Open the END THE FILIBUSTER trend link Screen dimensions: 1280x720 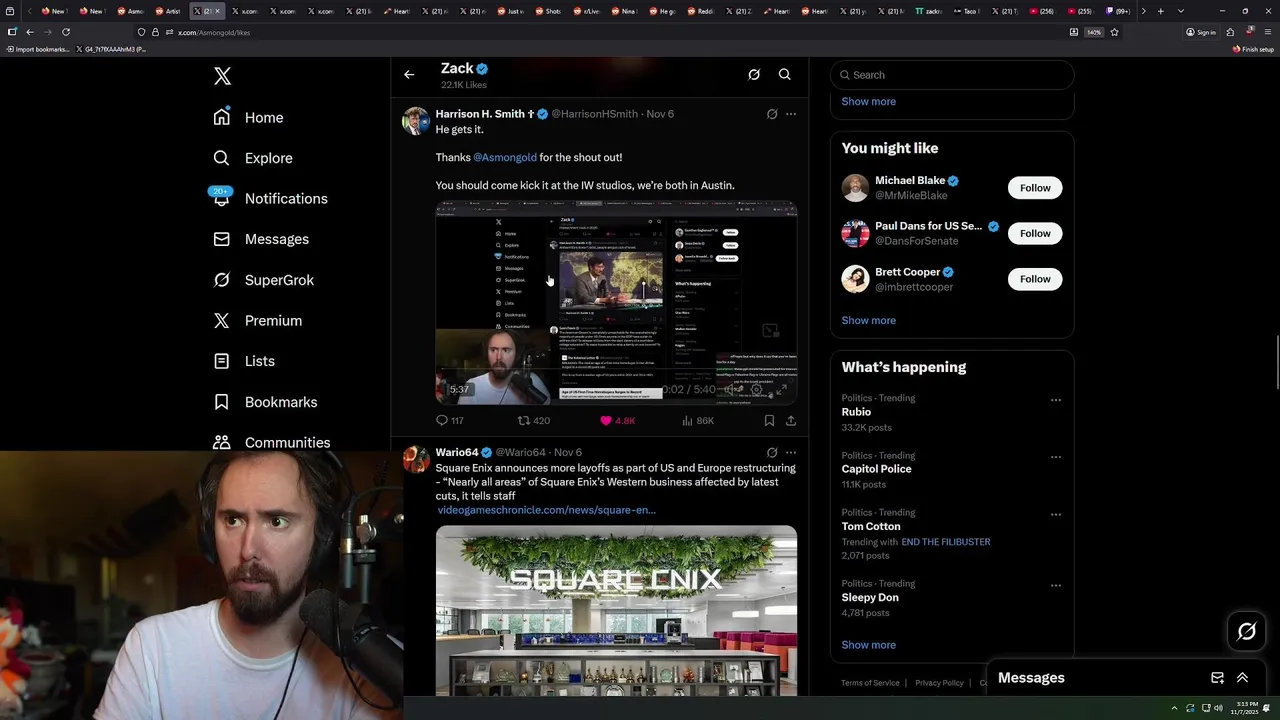(x=946, y=542)
